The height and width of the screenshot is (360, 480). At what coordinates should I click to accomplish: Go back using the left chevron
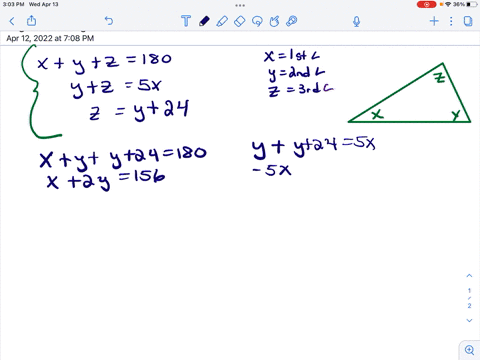click(x=12, y=21)
